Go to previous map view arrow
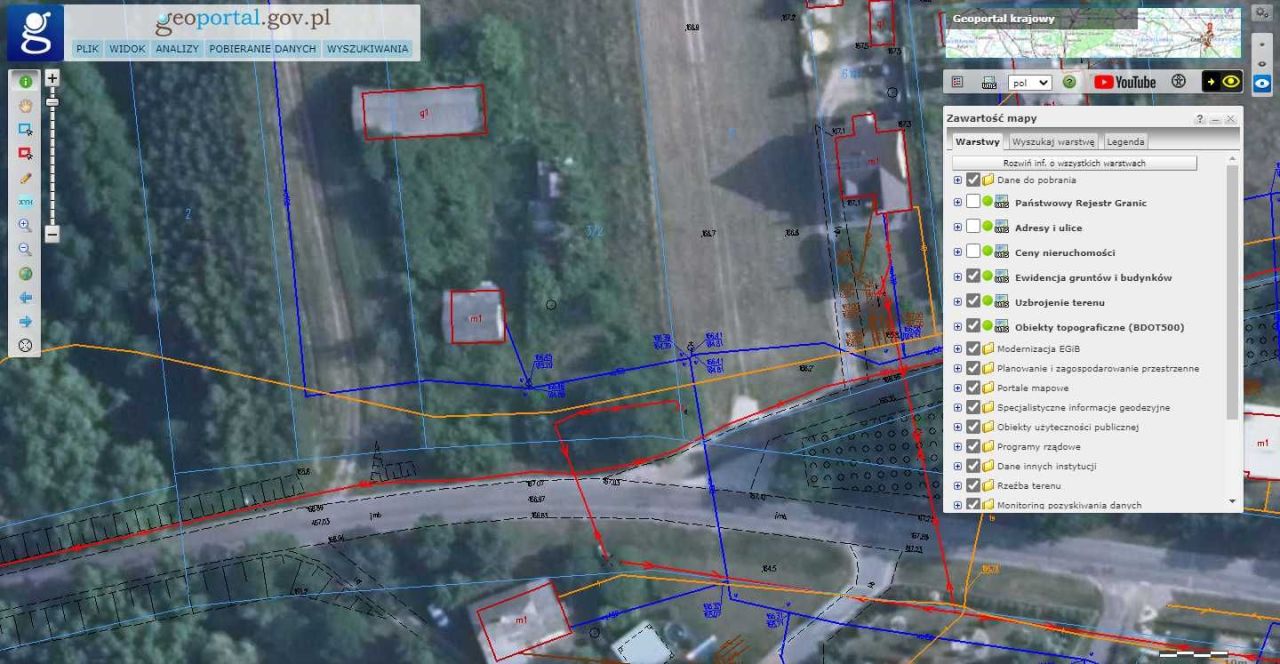This screenshot has height=664, width=1280. click(x=25, y=298)
